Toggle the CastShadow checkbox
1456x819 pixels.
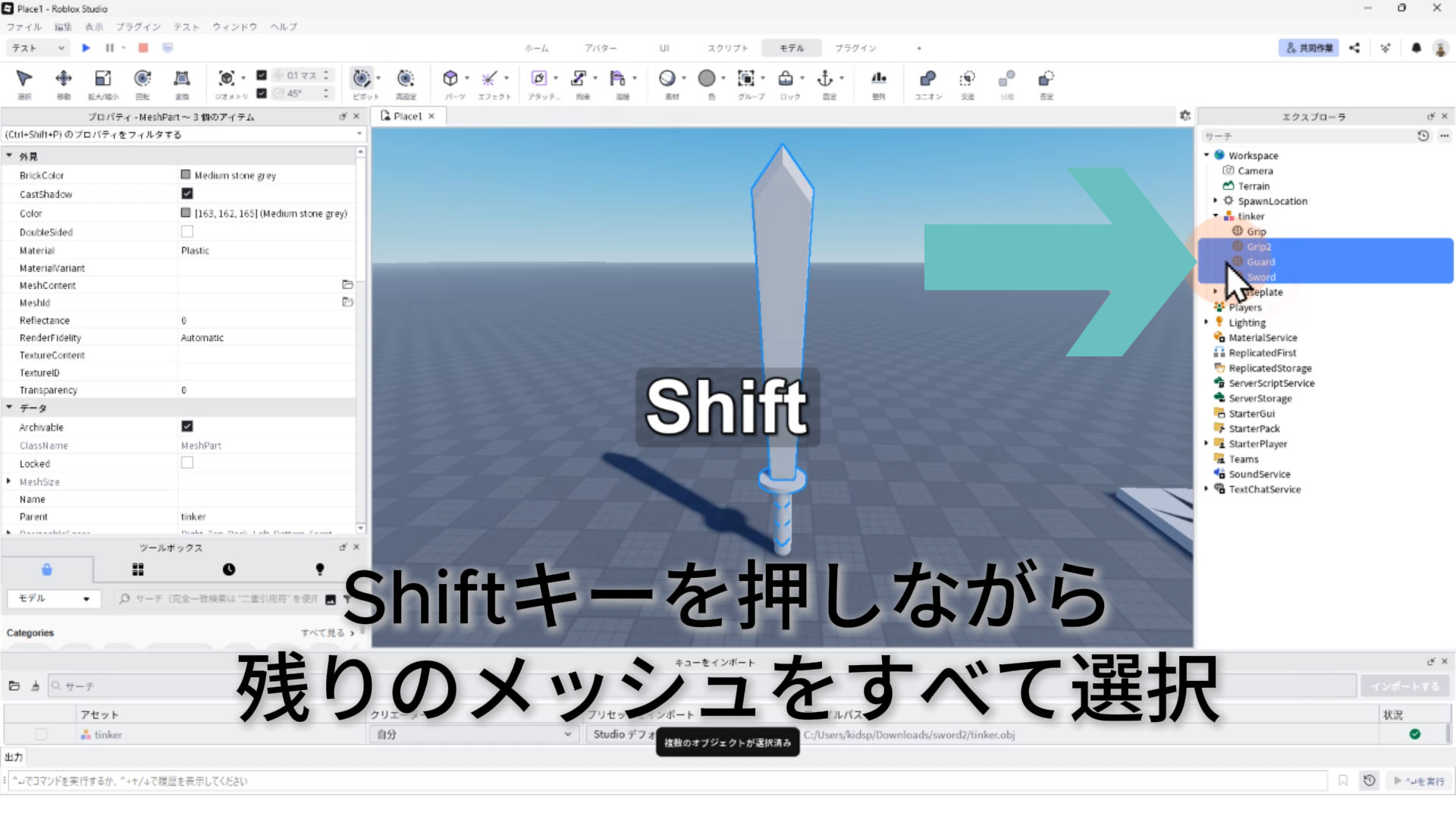click(x=187, y=194)
